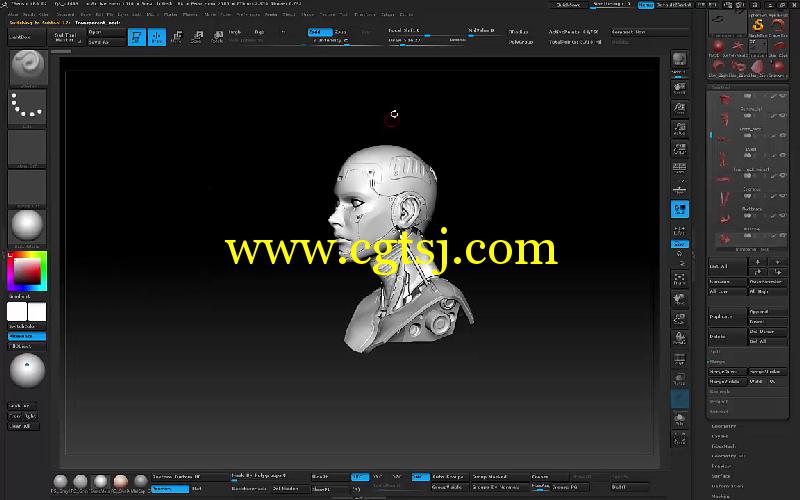Expand the Extract section
The height and width of the screenshot is (500, 800).
718,411
